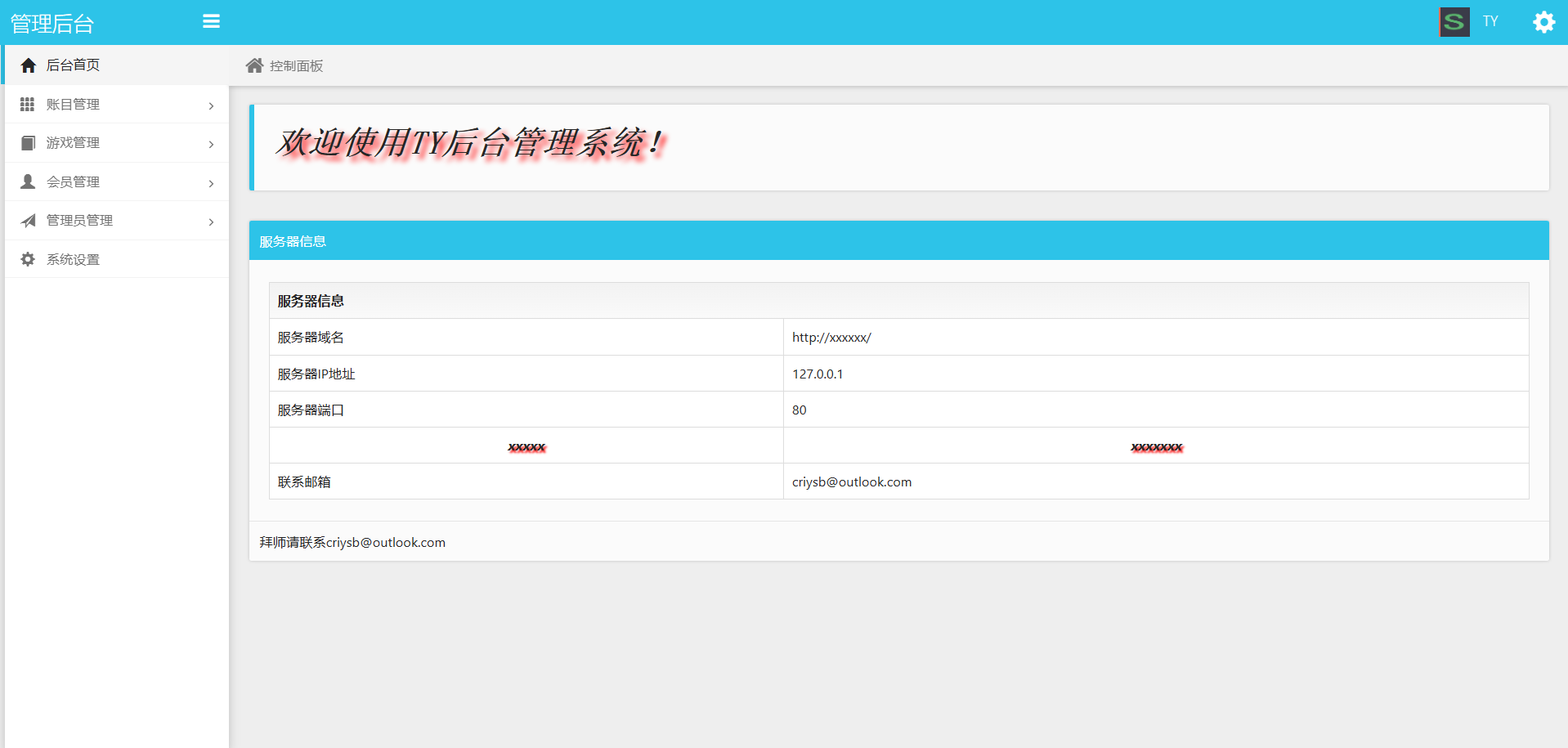
Task: Expand the 游戏管理 chevron arrow
Action: tap(211, 144)
